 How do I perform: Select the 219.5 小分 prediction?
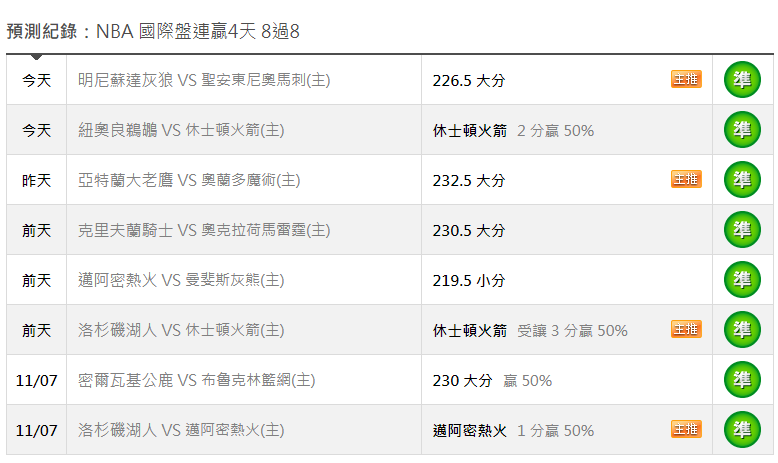(468, 280)
